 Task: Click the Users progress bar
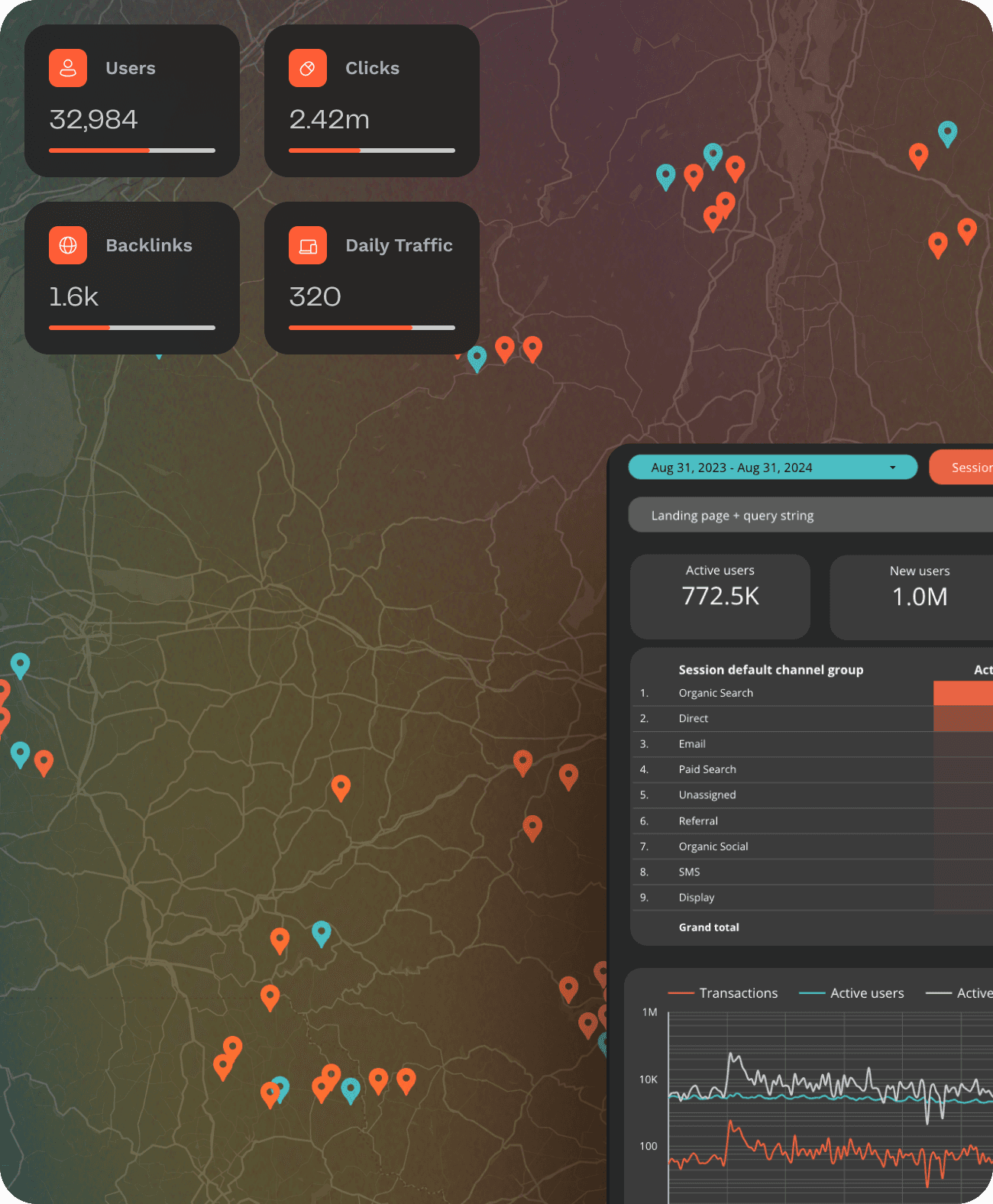(132, 150)
